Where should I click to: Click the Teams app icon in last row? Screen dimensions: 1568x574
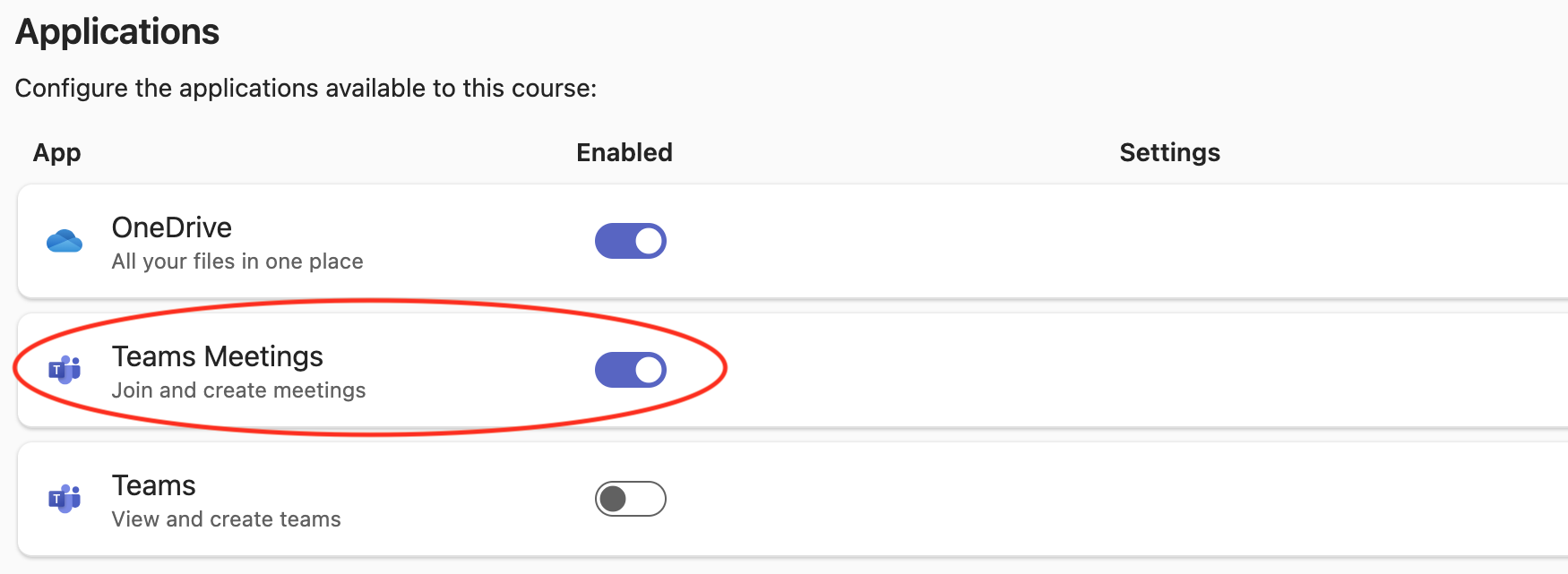[65, 498]
